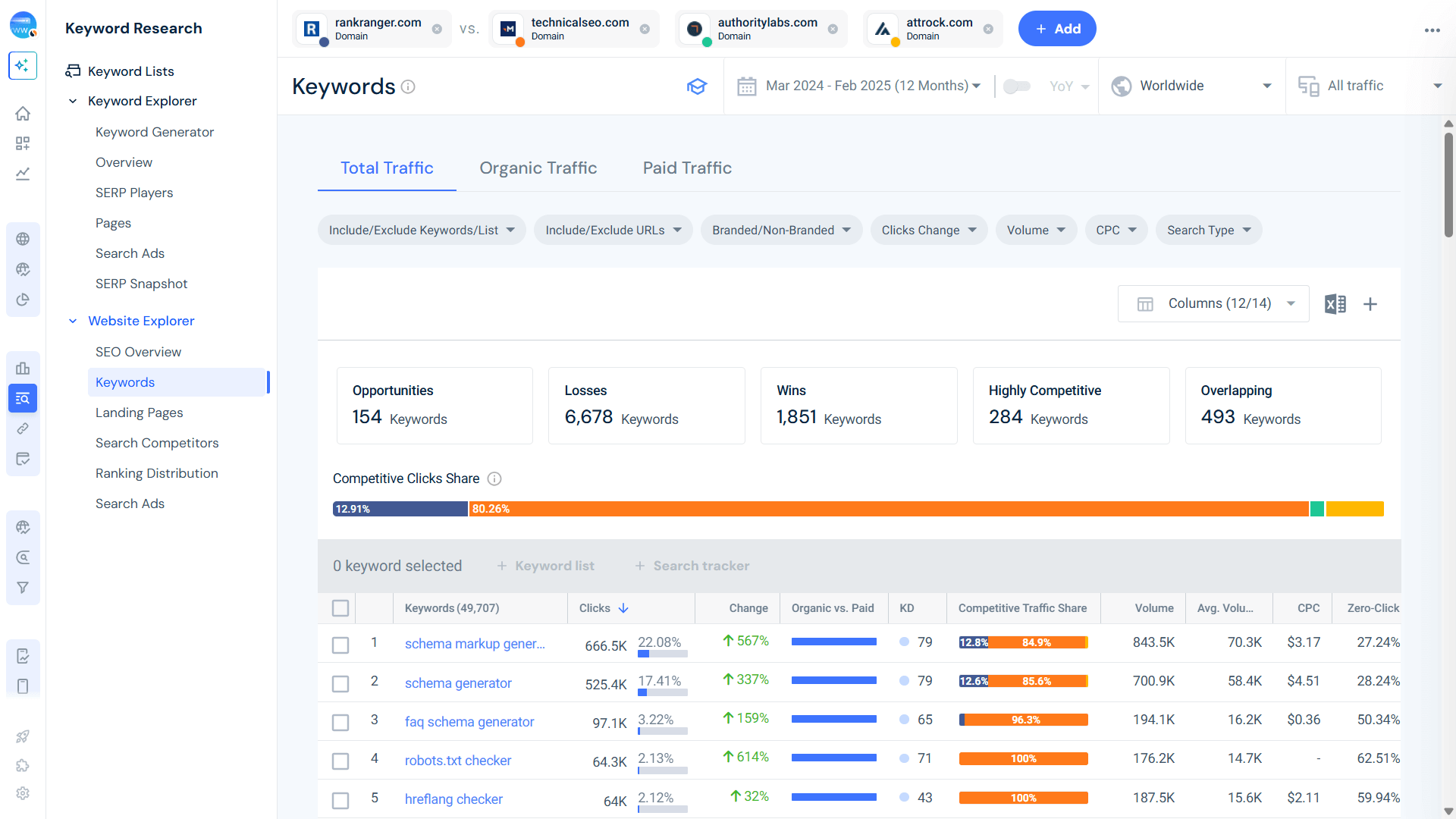The height and width of the screenshot is (819, 1456).
Task: Enable the YoY comparison toggle
Action: 1017,86
